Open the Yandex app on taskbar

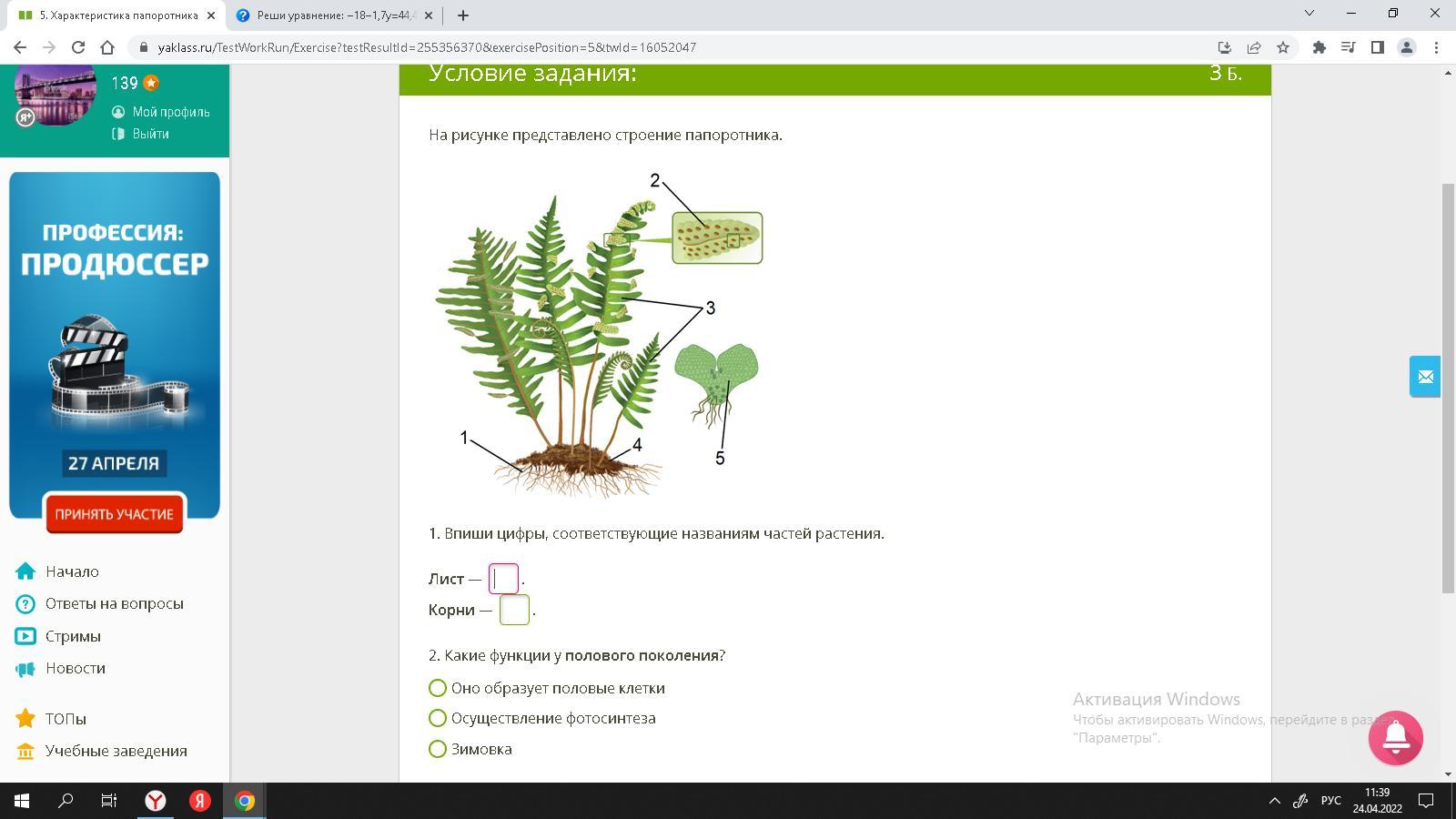coord(200,801)
